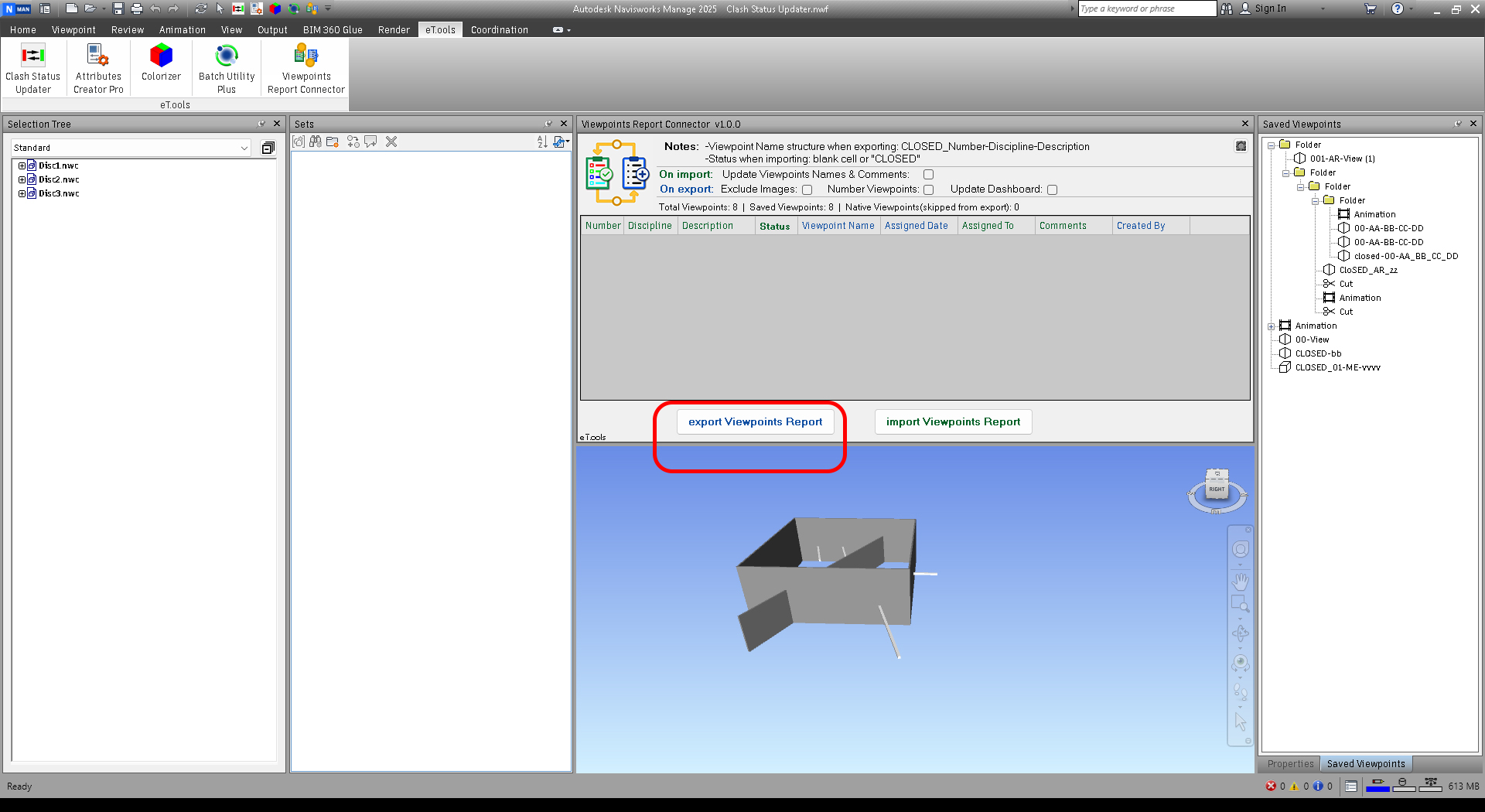Sort table by the Status column header
Viewport: 1485px width, 812px height.
coord(775,226)
